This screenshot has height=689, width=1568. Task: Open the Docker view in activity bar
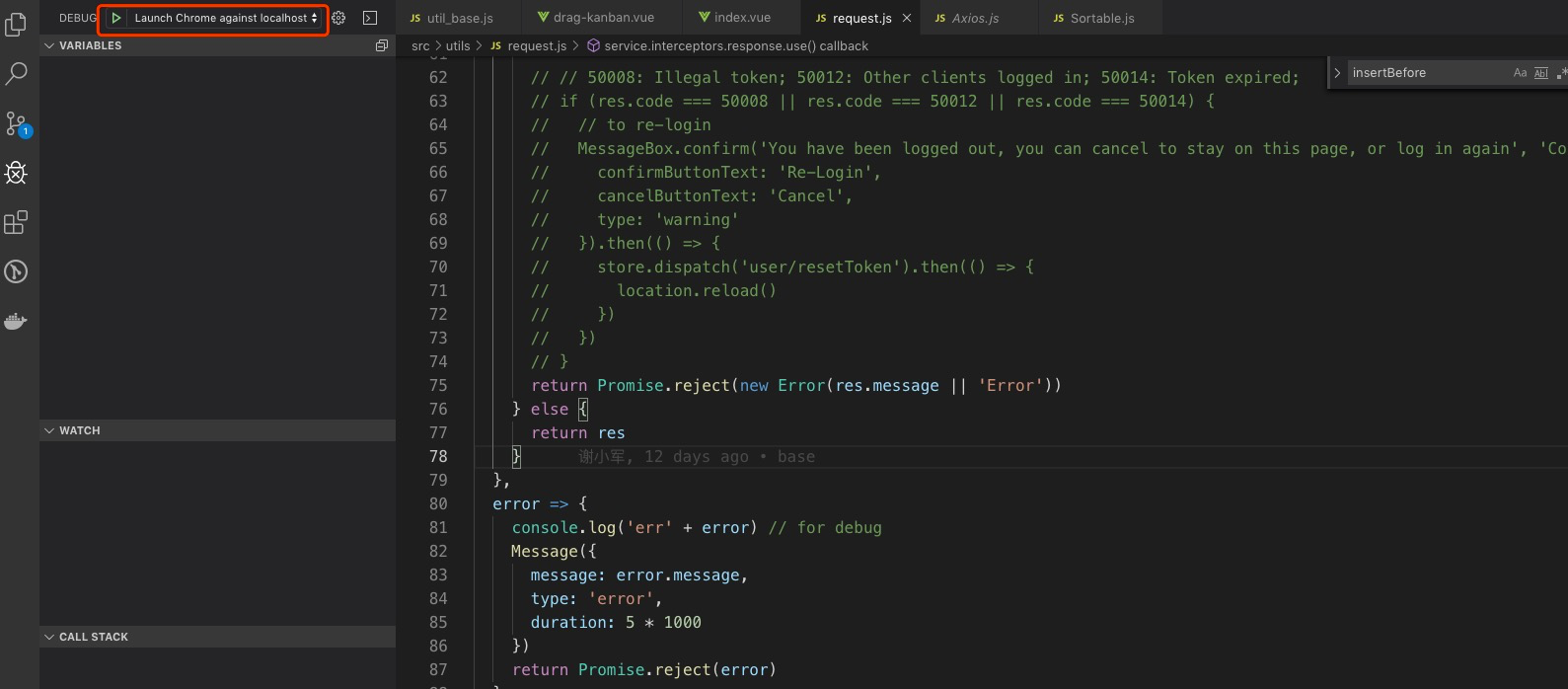click(x=16, y=321)
